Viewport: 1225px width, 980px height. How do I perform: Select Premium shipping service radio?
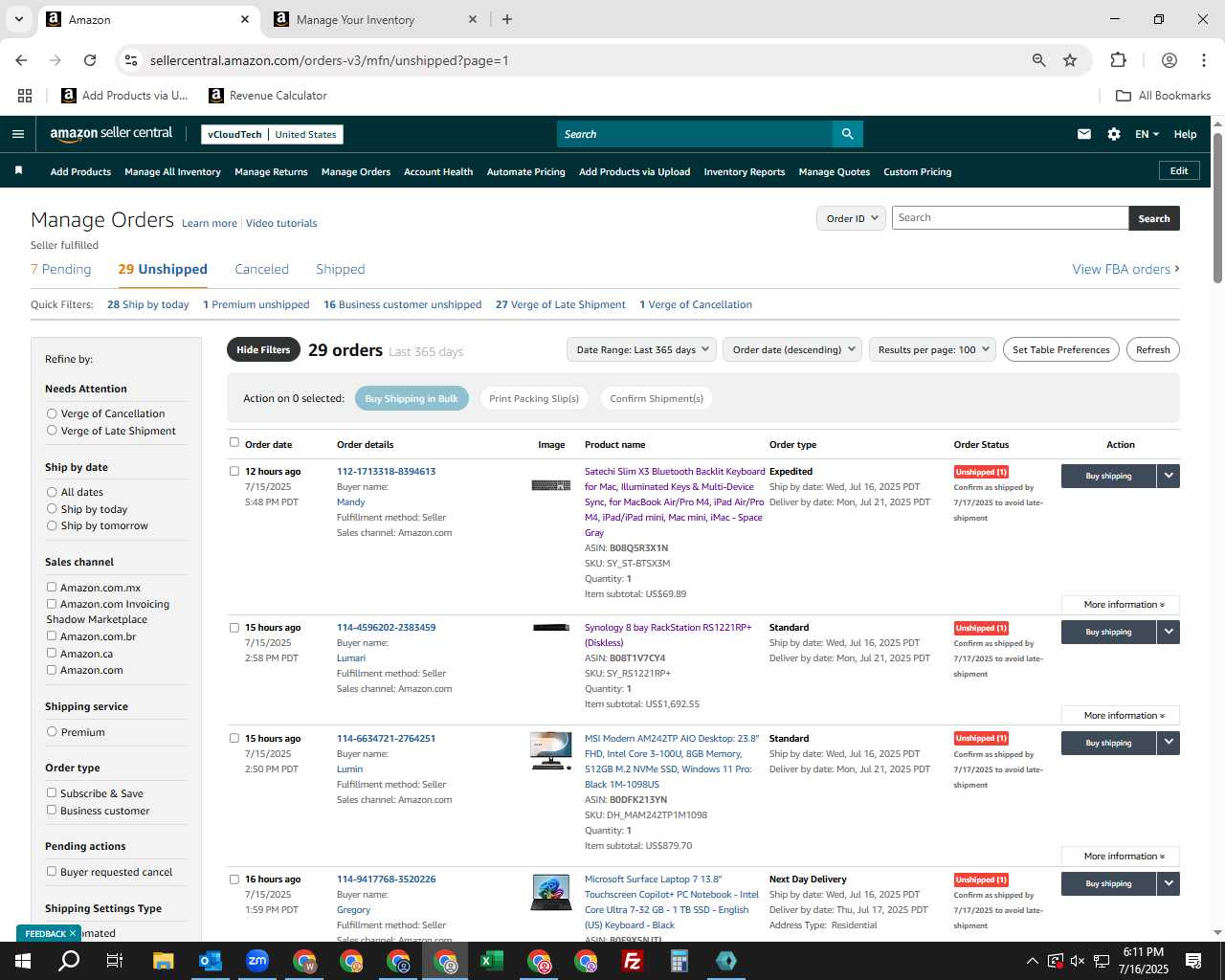[x=52, y=732]
